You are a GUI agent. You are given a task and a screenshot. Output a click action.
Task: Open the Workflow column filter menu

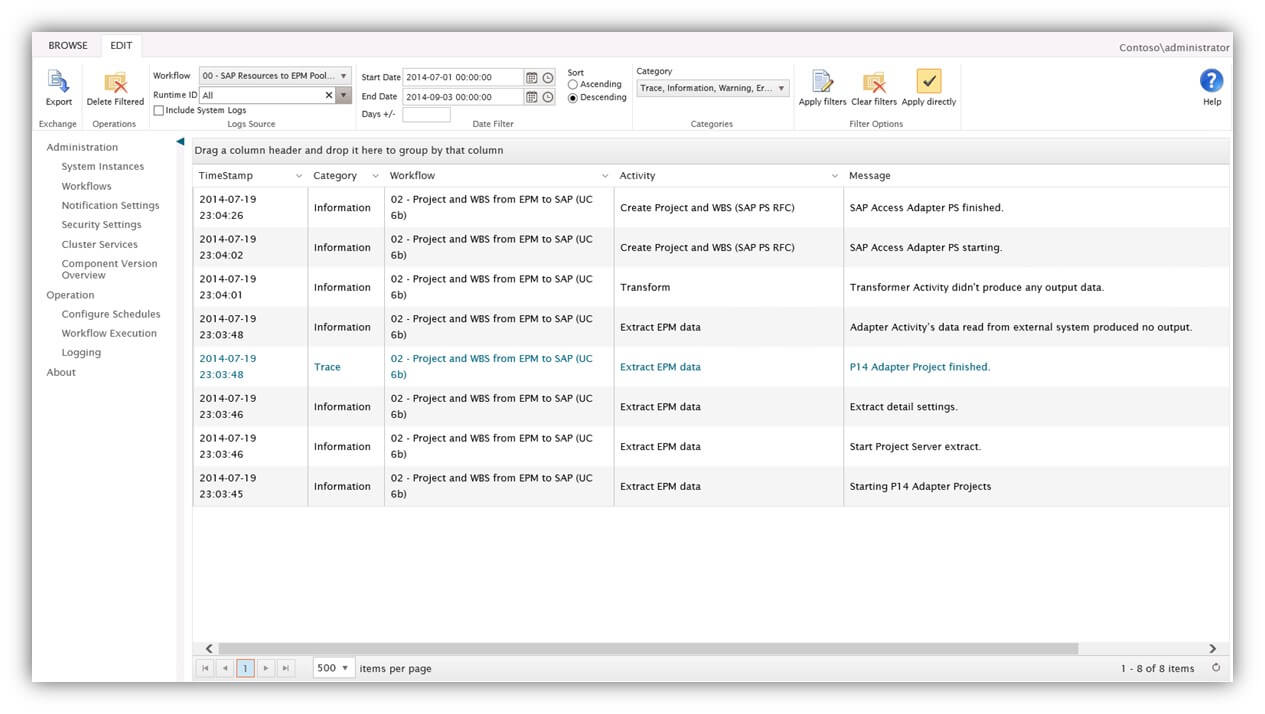605,176
